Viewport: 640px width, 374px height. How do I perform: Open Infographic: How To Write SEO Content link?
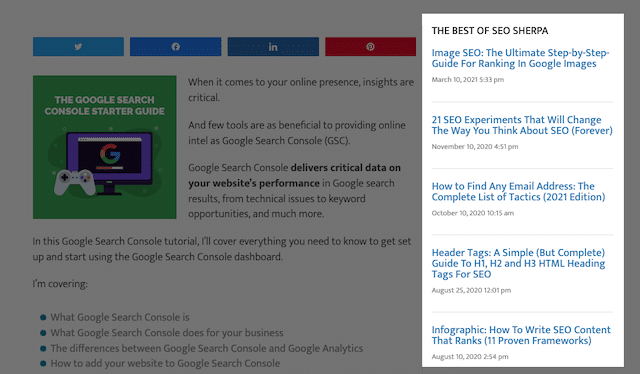[521, 335]
